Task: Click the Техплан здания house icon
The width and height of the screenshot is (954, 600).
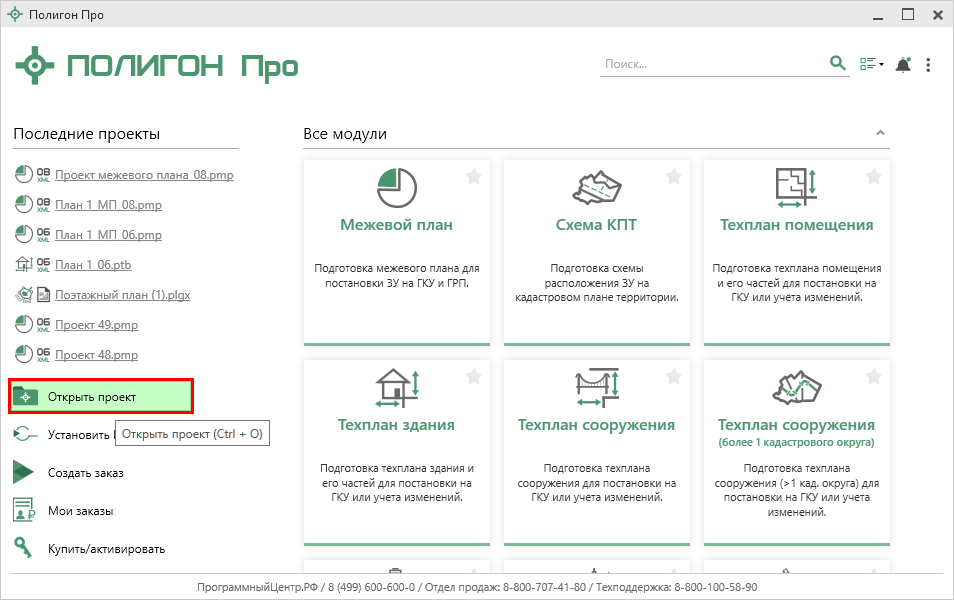Action: (x=397, y=388)
